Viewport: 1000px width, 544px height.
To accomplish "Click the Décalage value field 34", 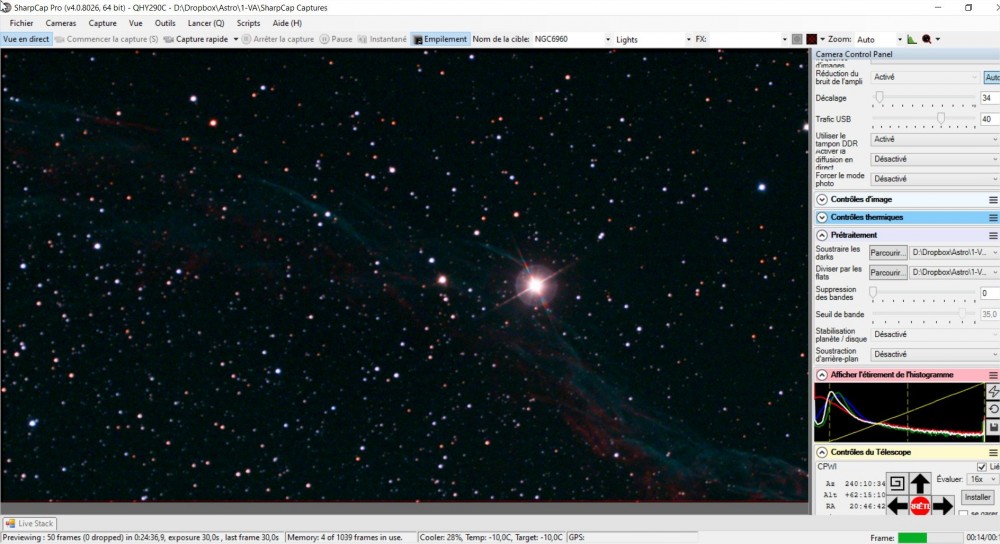I will coord(990,98).
